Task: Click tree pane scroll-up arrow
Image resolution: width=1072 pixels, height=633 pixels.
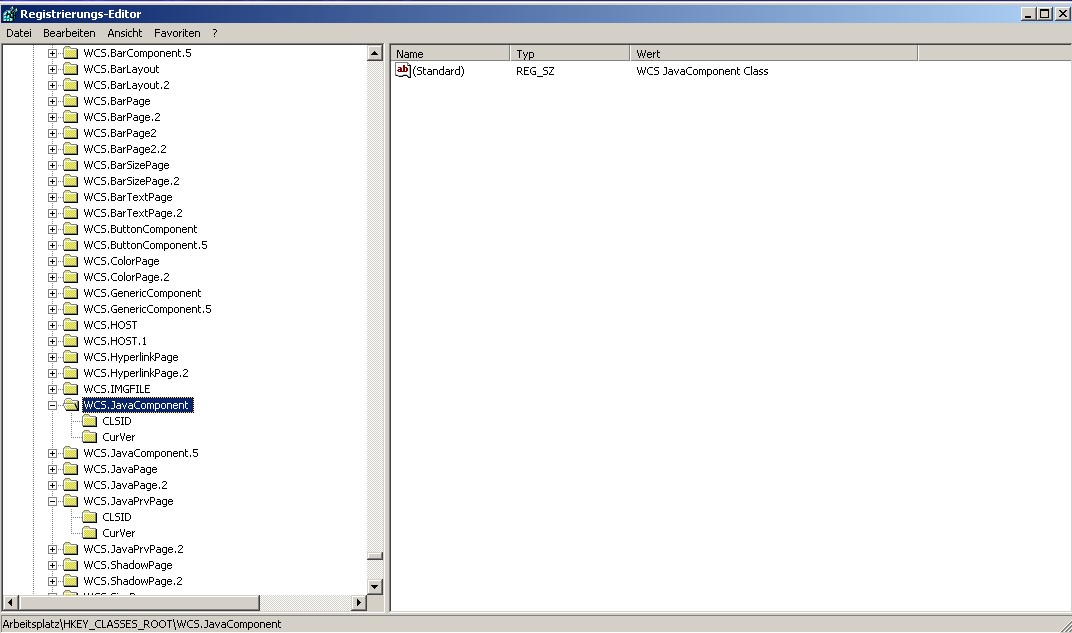Action: click(x=375, y=53)
